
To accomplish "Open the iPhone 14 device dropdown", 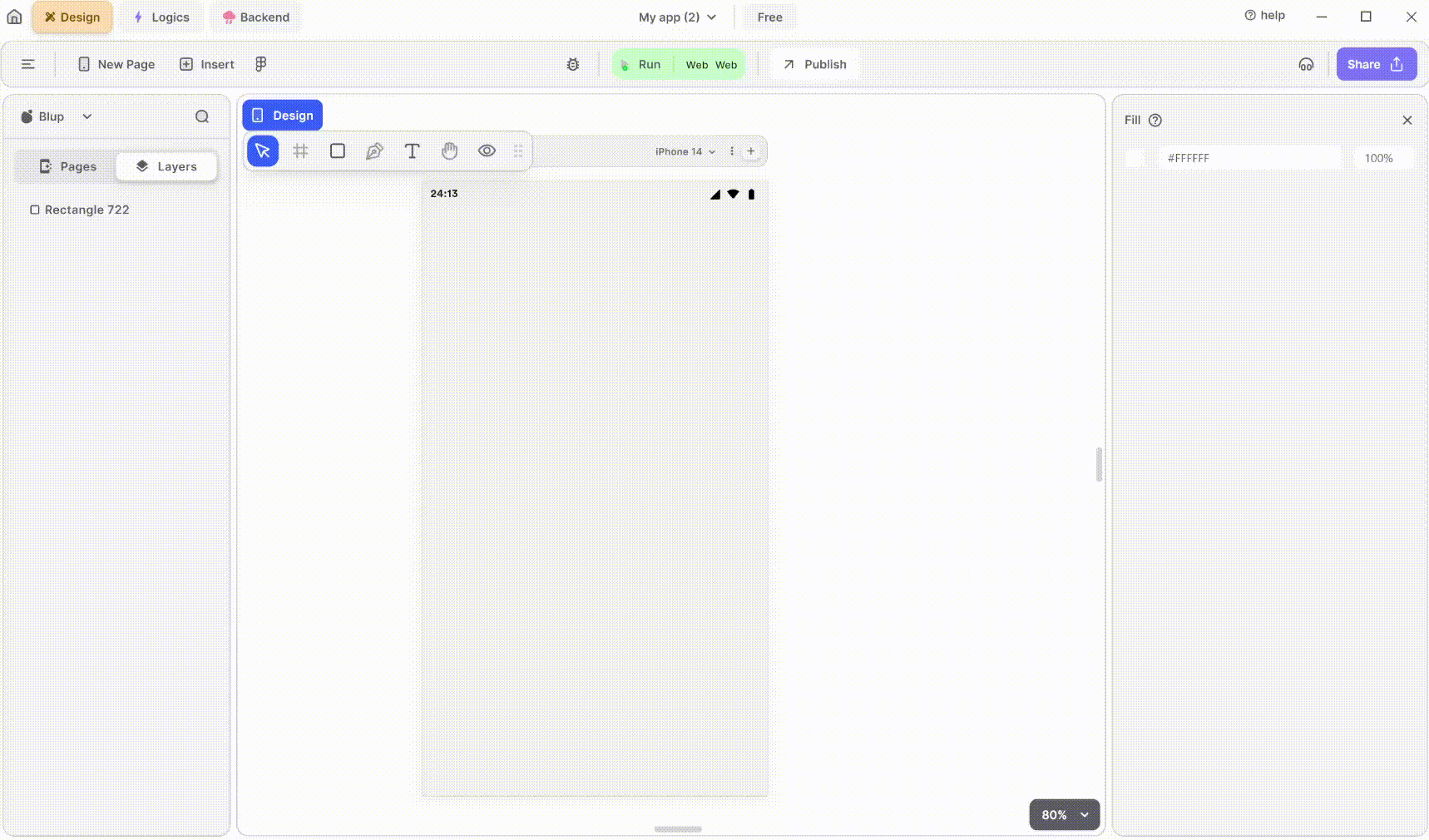I will coord(685,151).
